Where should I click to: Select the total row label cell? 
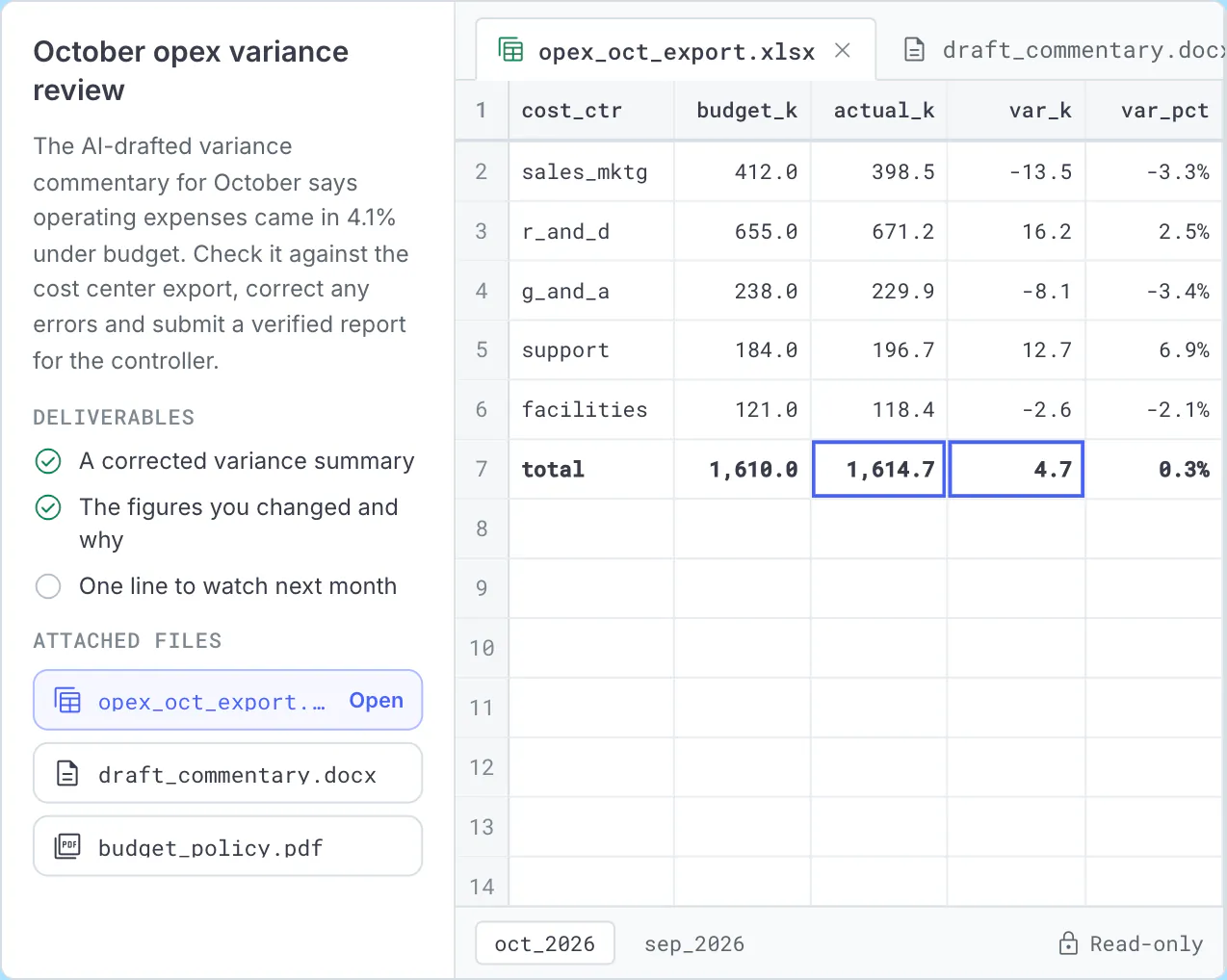click(591, 470)
